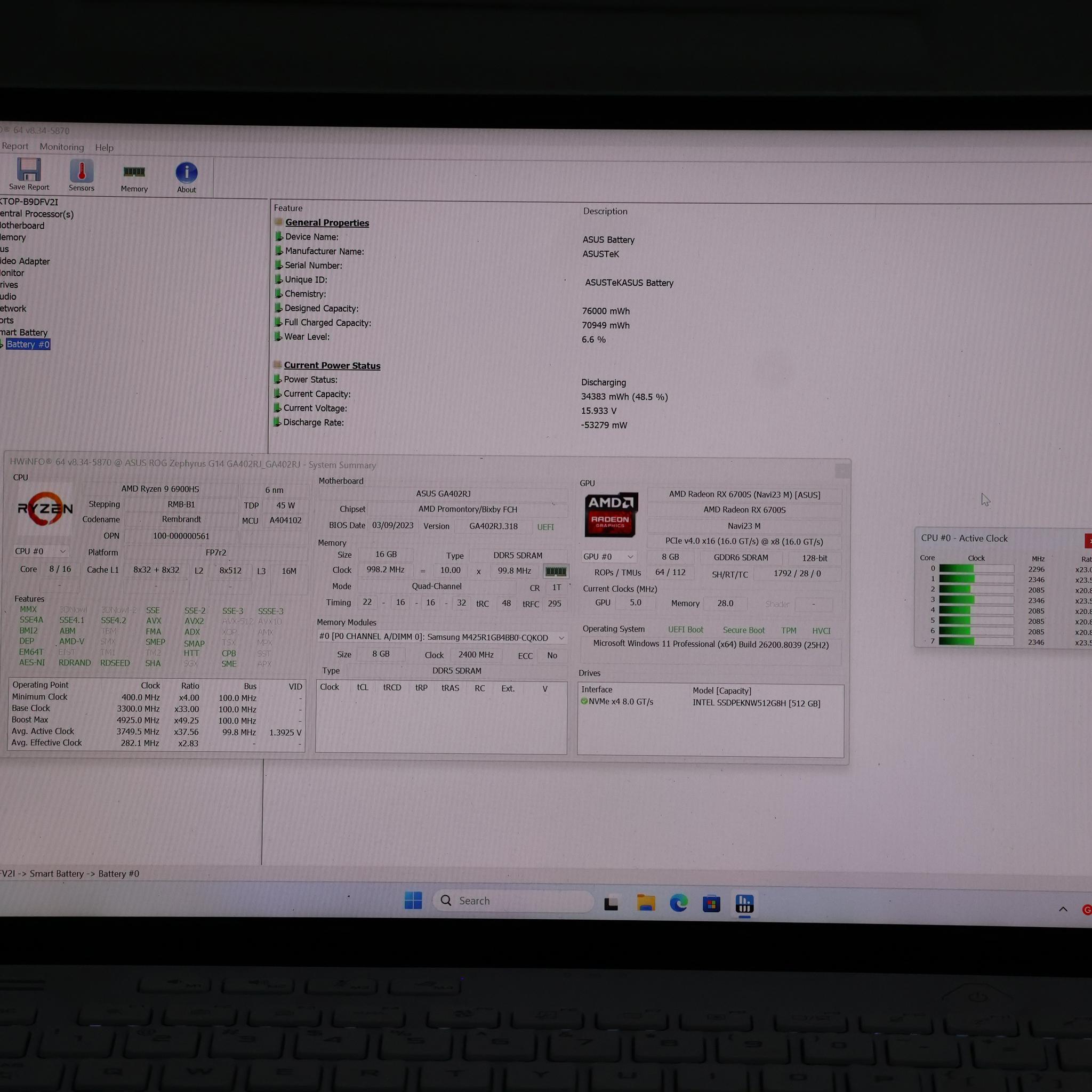The image size is (1092, 1092).
Task: Click the 'Boost Max' operating point row
Action: tap(157, 720)
